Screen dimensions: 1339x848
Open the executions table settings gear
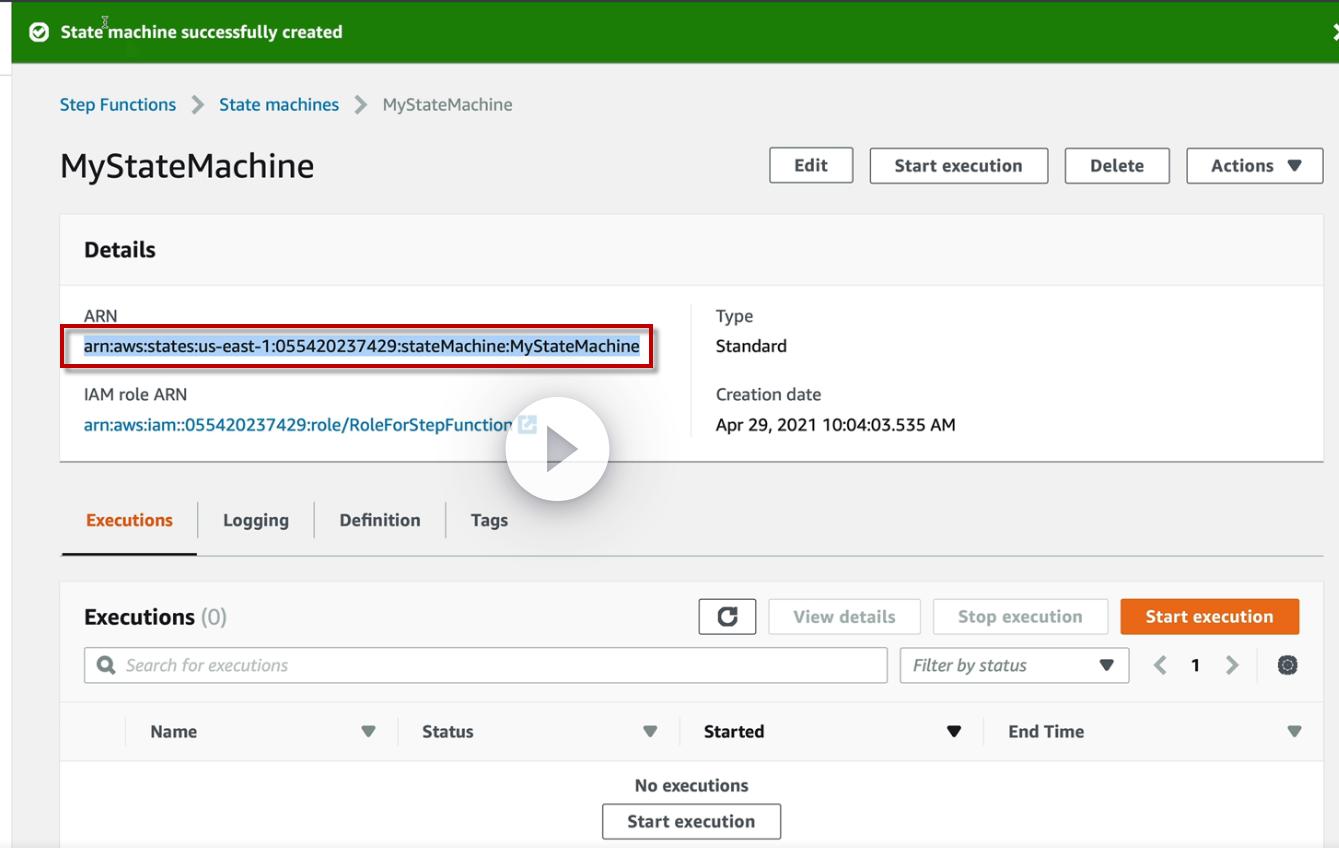(1287, 665)
